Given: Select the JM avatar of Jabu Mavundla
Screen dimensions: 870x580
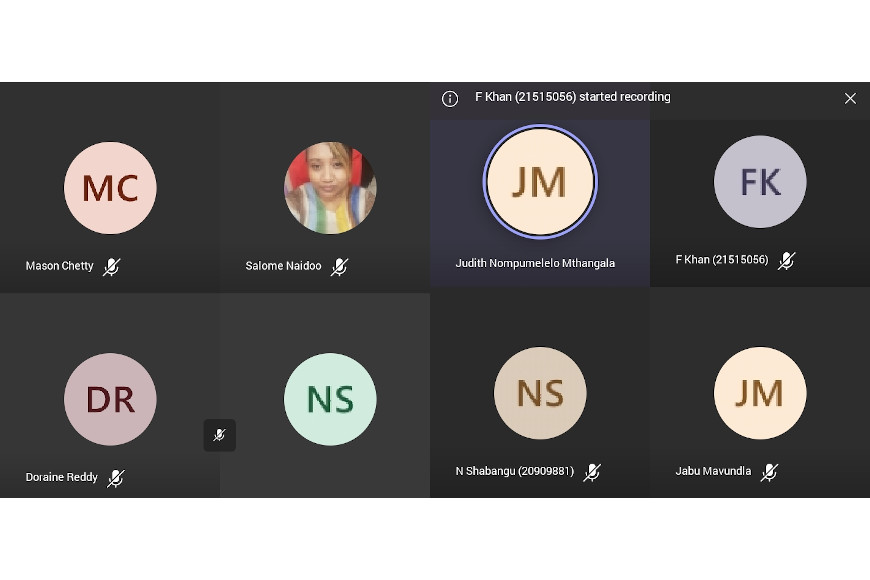Looking at the screenshot, I should tap(760, 393).
